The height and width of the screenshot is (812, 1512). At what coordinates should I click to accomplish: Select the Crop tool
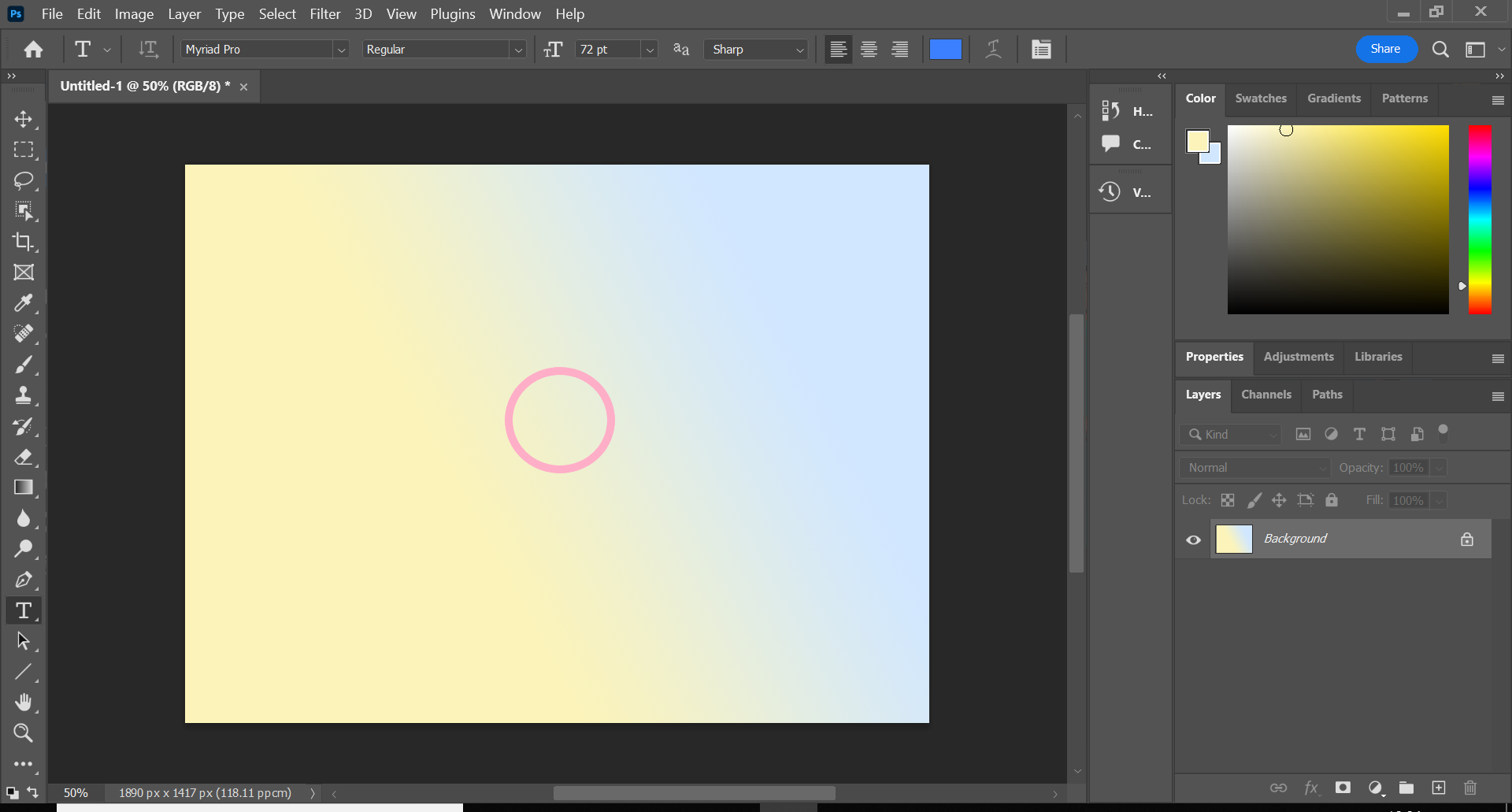pyautogui.click(x=24, y=242)
